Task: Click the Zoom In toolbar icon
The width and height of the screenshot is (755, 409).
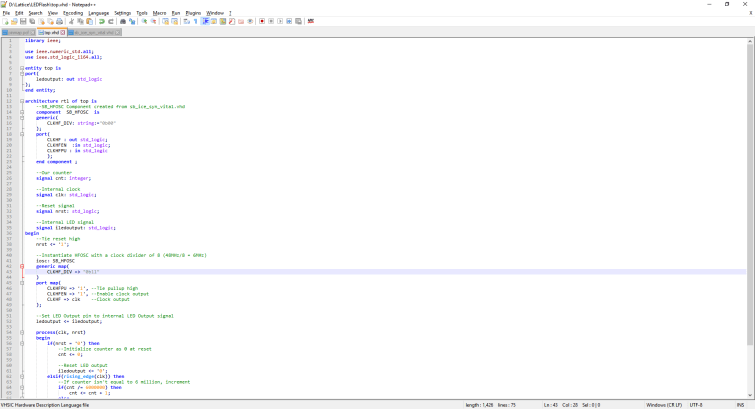Action: coord(143,21)
